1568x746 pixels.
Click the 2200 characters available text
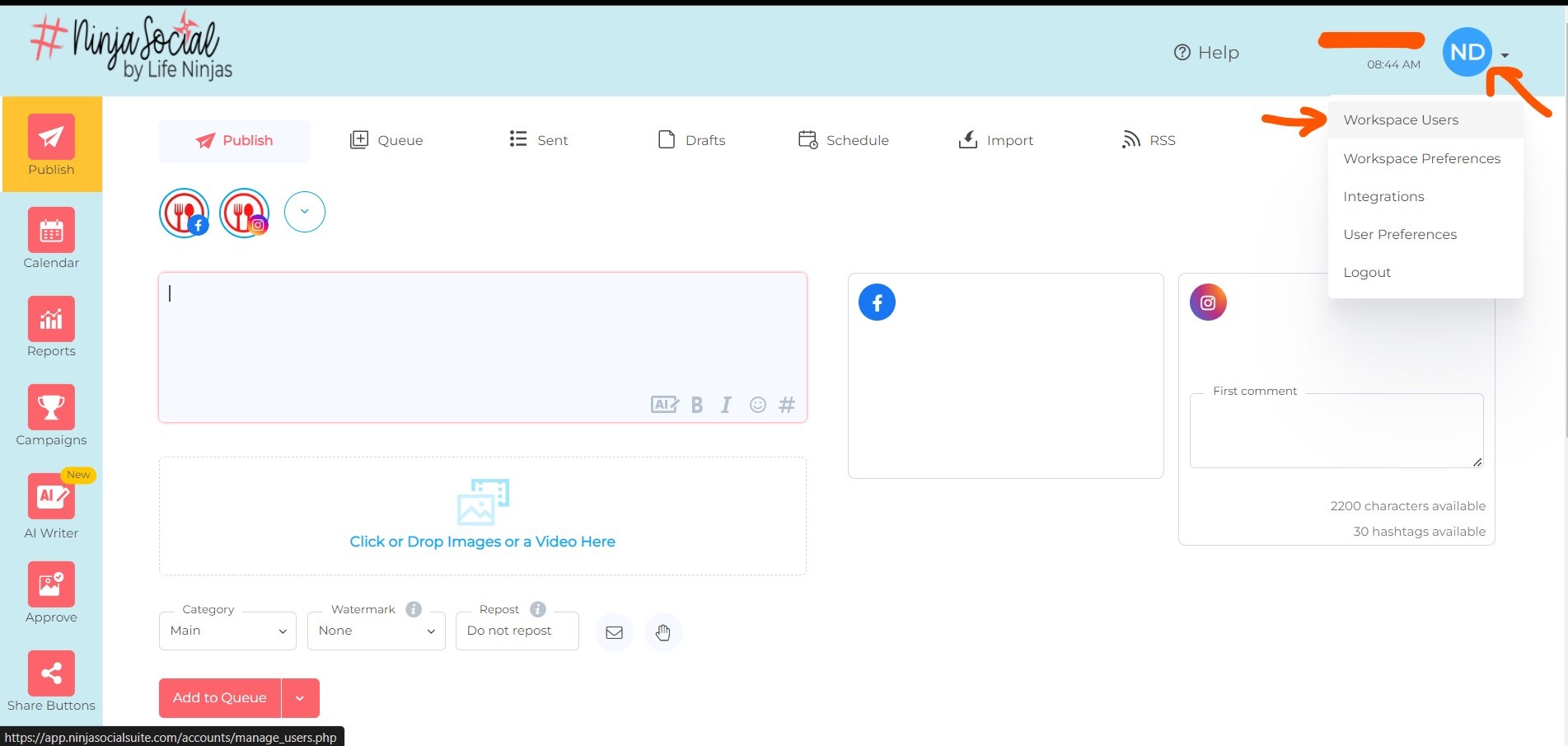tap(1408, 506)
